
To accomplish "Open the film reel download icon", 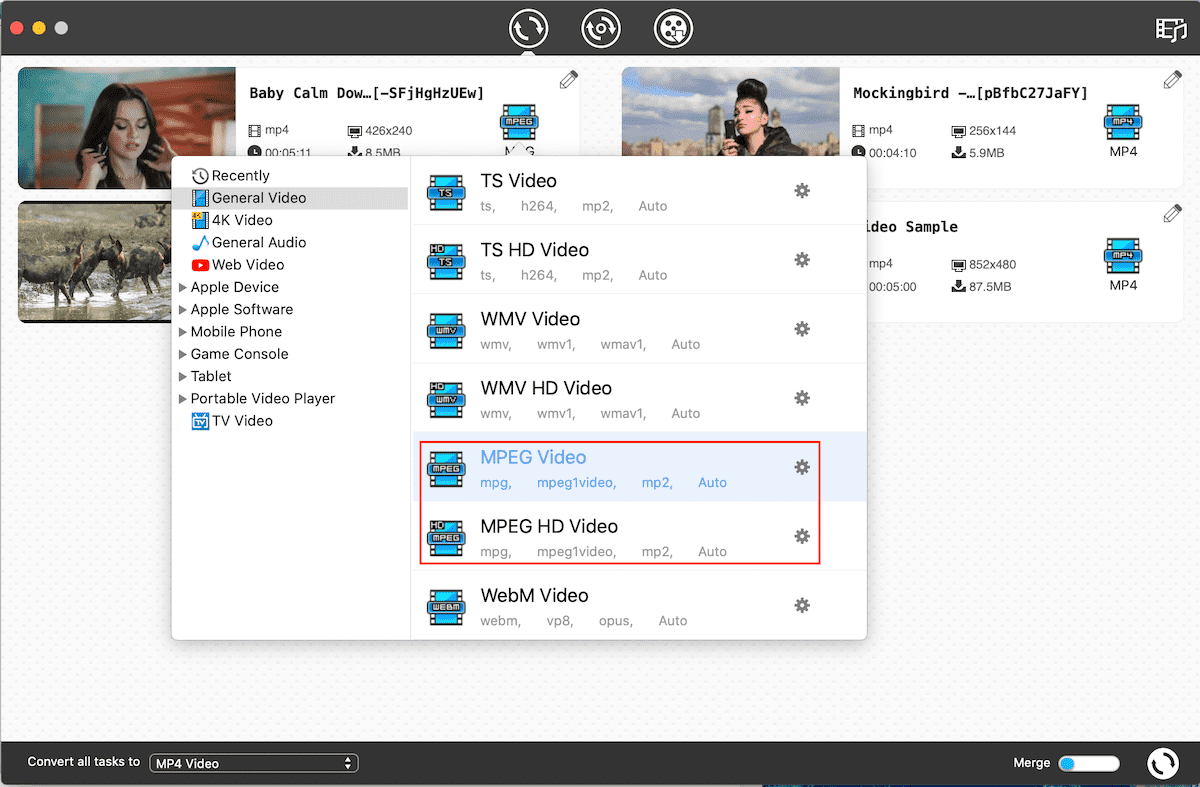I will (673, 28).
